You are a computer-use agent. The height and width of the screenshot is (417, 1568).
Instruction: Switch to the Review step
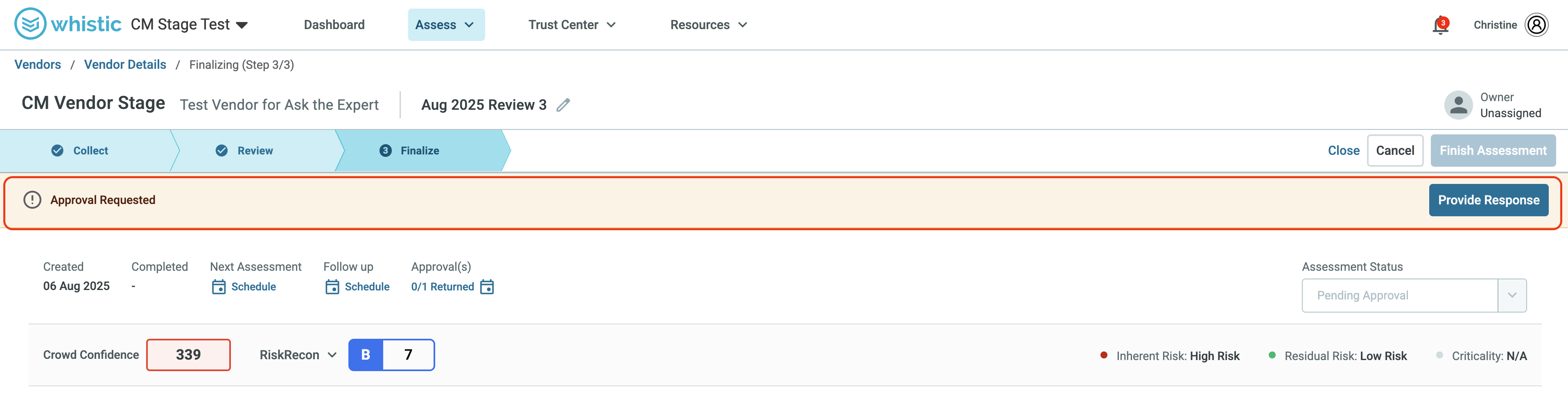[244, 150]
